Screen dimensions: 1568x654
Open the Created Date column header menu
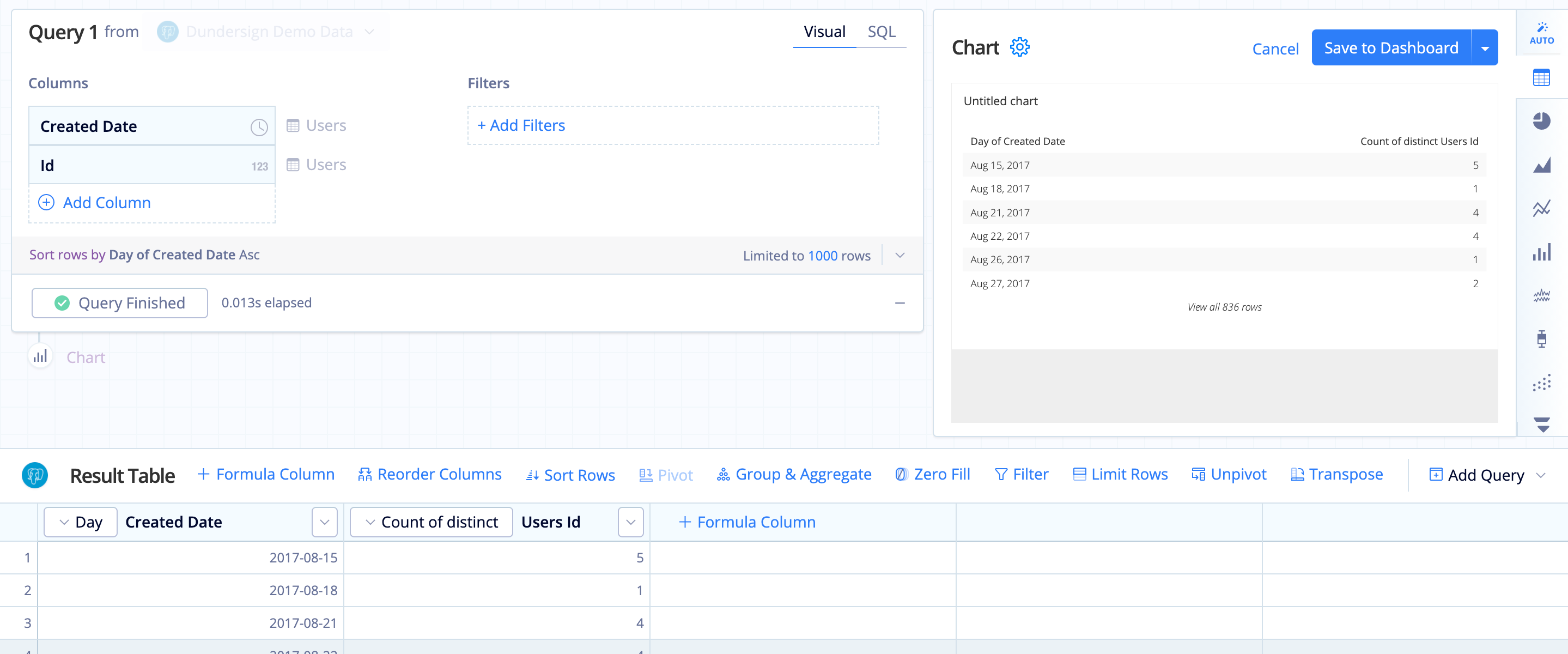tap(324, 522)
